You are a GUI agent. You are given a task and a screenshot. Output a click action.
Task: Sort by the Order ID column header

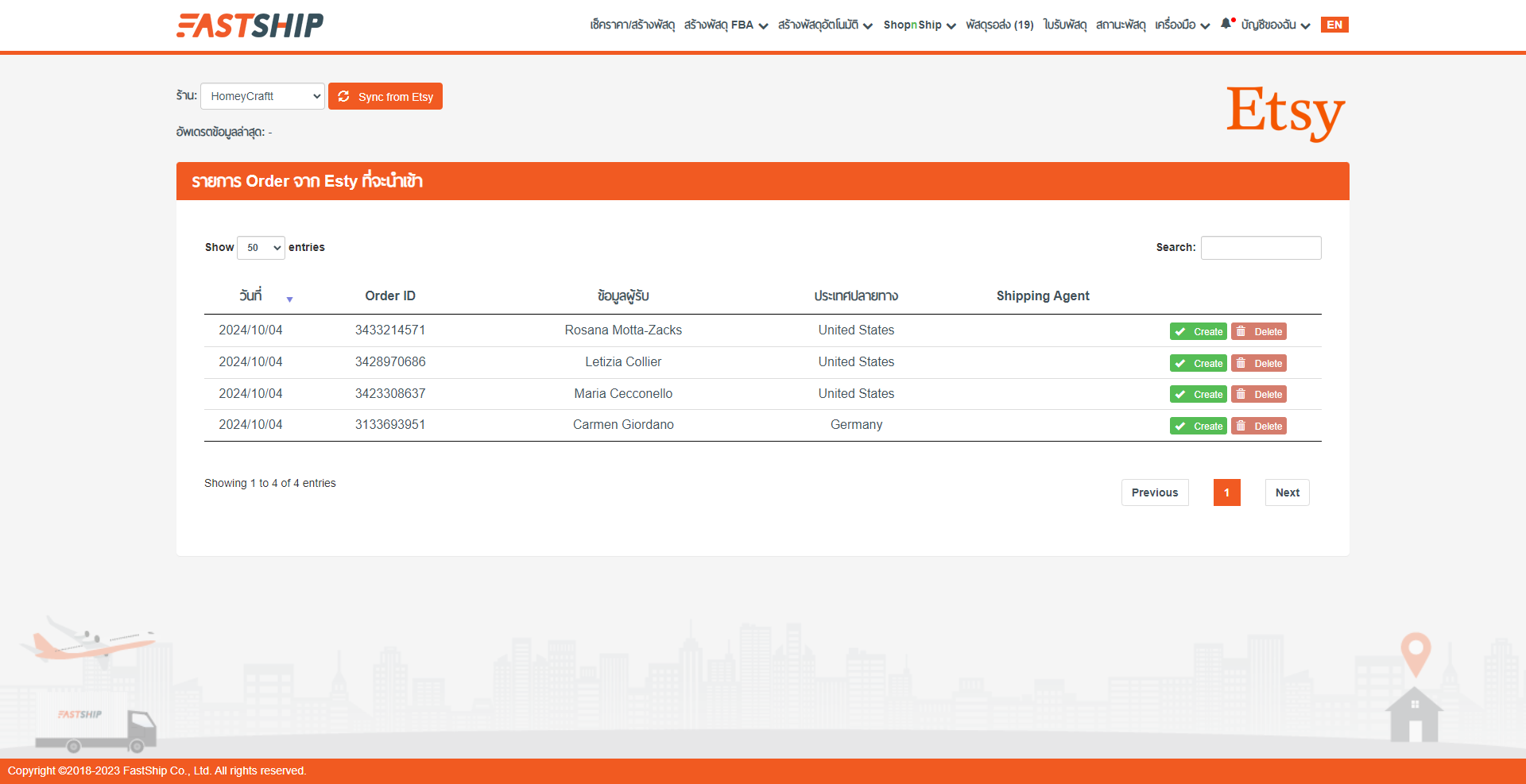pos(390,295)
